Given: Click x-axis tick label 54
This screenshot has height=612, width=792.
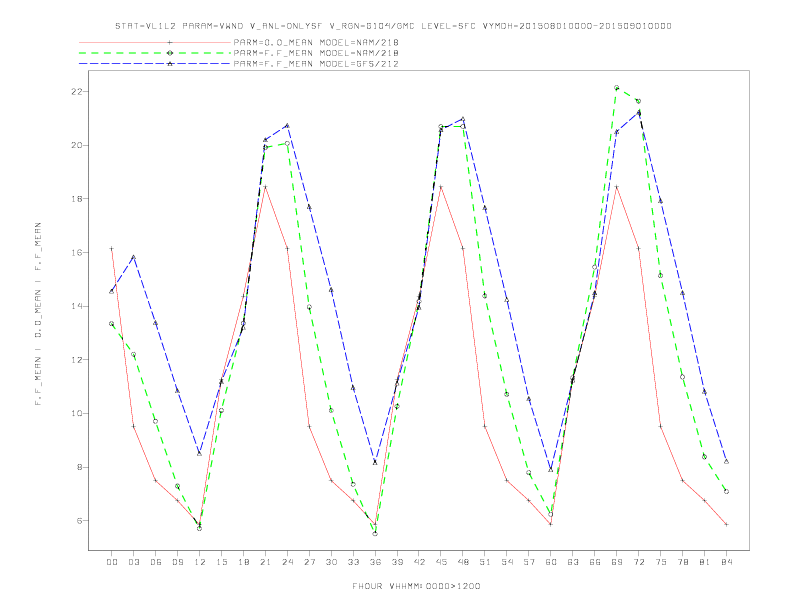Looking at the screenshot, I should (x=507, y=562).
